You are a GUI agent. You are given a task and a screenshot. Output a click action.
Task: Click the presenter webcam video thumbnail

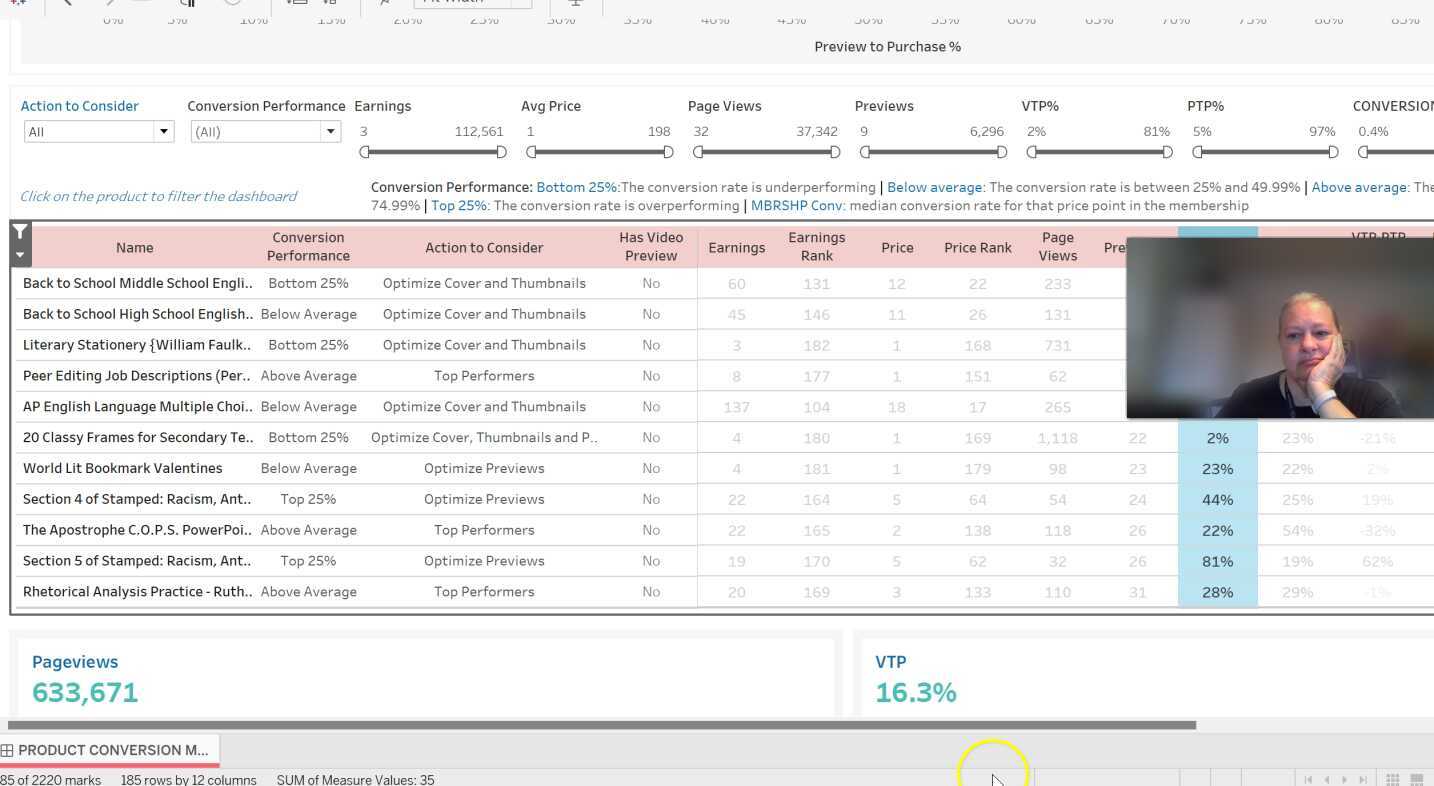pyautogui.click(x=1279, y=329)
